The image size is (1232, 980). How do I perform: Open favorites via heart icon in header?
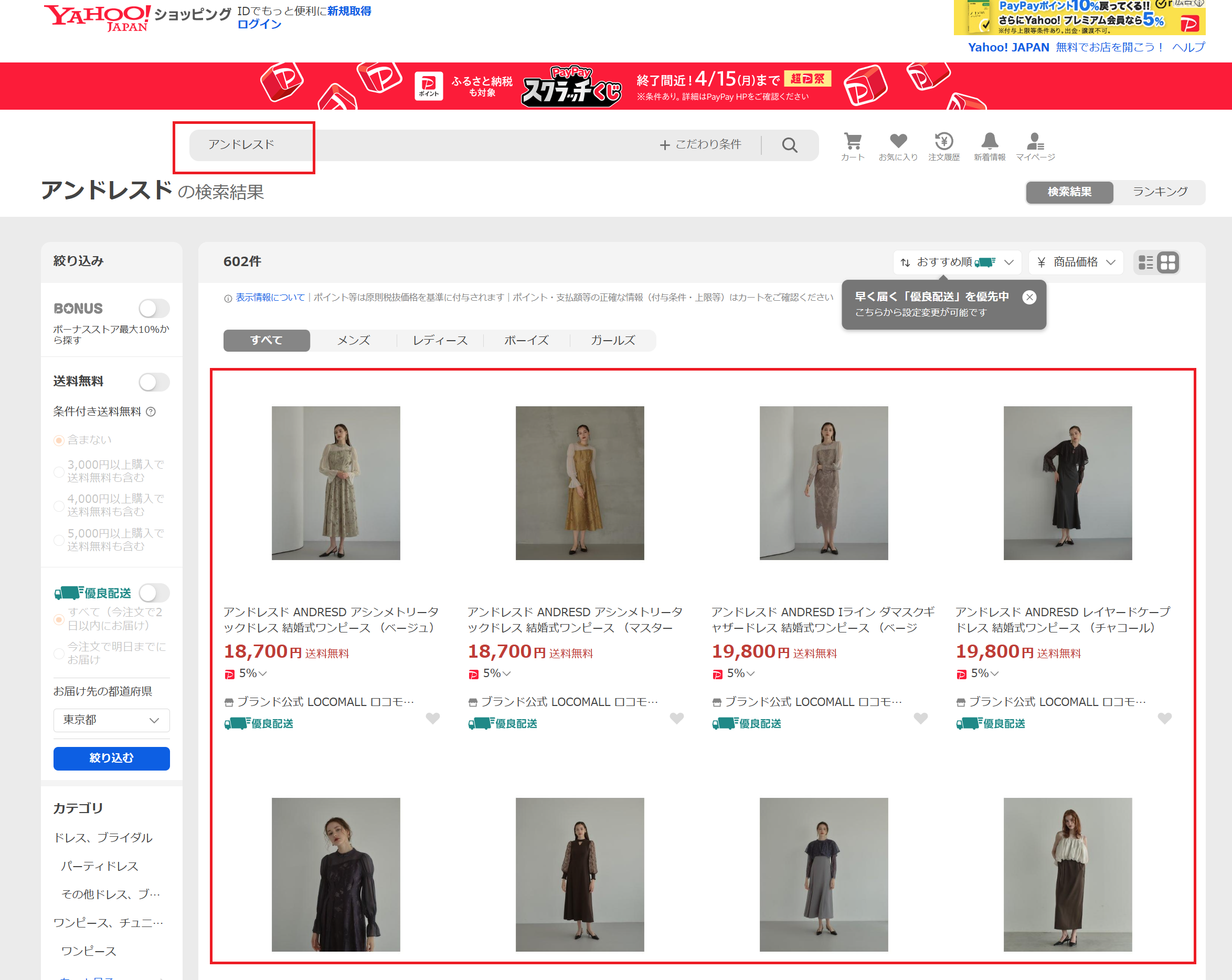click(898, 142)
